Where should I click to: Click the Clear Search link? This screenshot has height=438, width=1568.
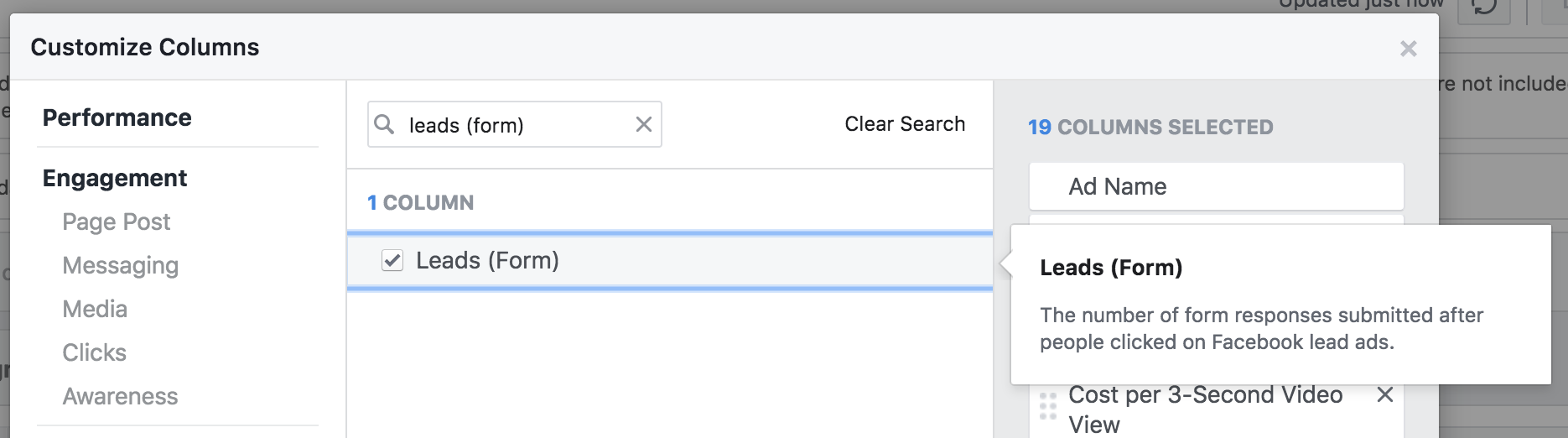click(905, 124)
